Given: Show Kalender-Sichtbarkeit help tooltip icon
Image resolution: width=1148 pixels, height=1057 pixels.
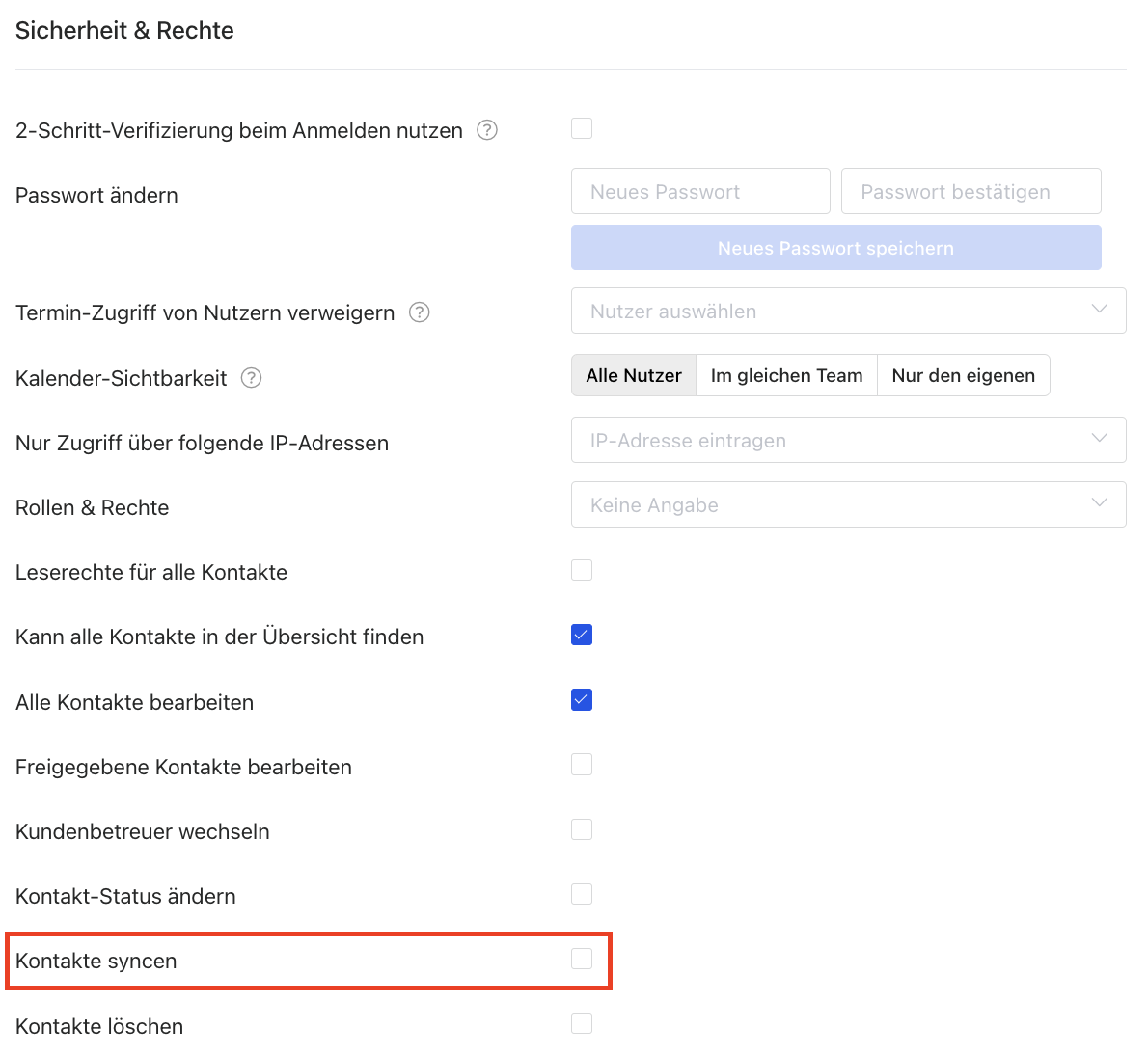Looking at the screenshot, I should click(x=251, y=378).
